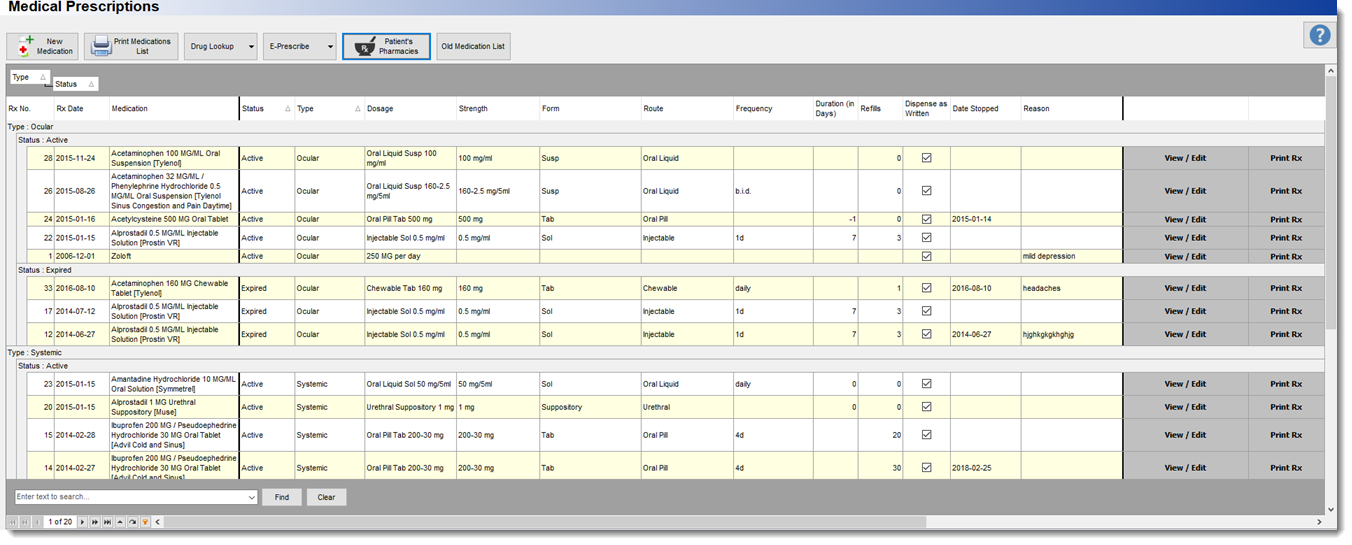Click the curved arrow icon in pager

[132, 522]
